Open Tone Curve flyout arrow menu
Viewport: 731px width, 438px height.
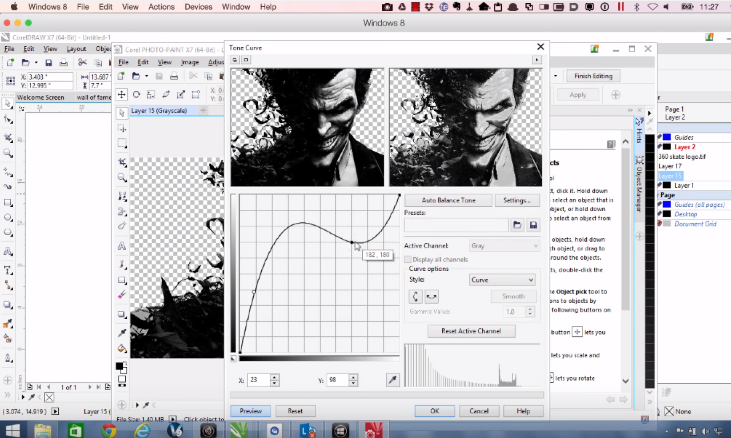coord(537,60)
